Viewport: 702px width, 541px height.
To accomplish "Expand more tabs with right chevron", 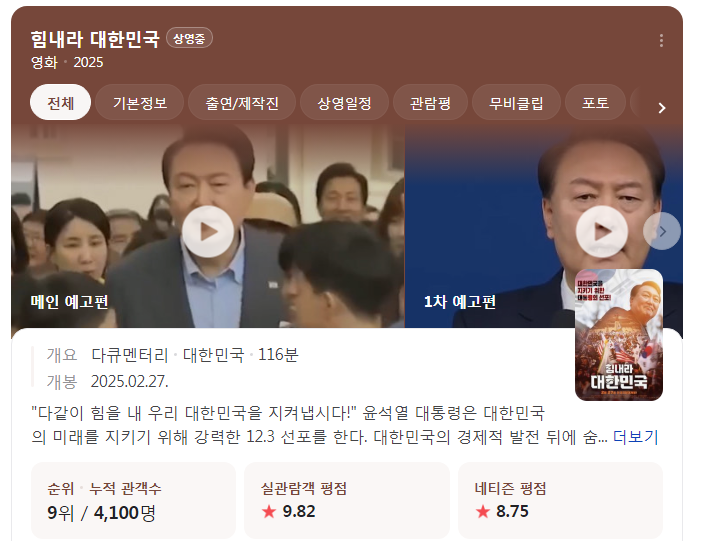I will [662, 108].
